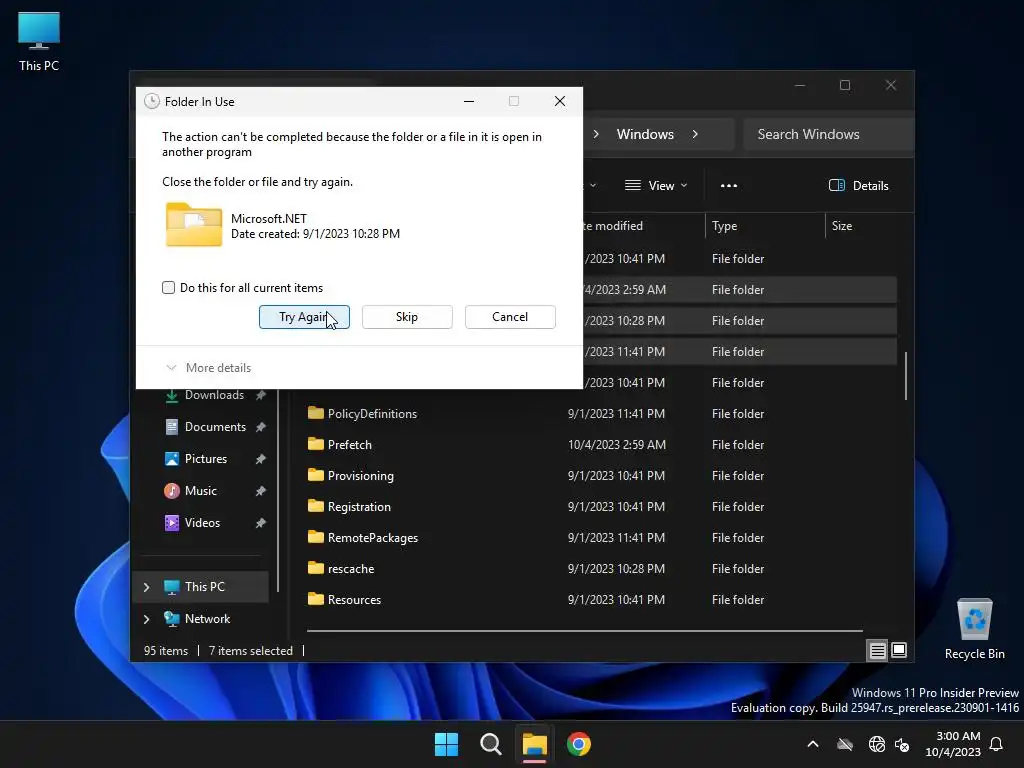This screenshot has width=1024, height=768.
Task: Select the Resources folder
Action: pos(354,600)
